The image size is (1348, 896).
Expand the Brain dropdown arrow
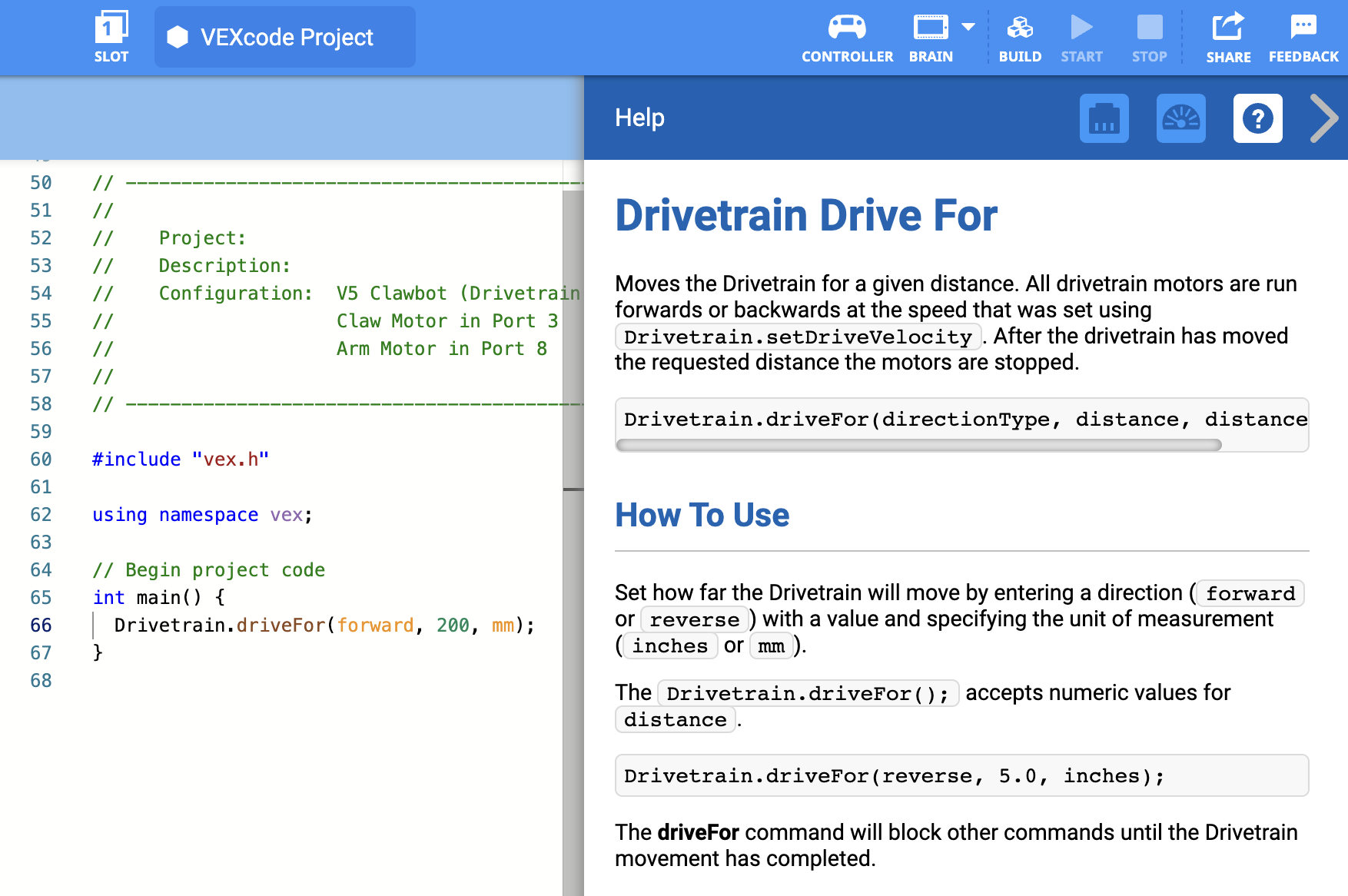[968, 28]
